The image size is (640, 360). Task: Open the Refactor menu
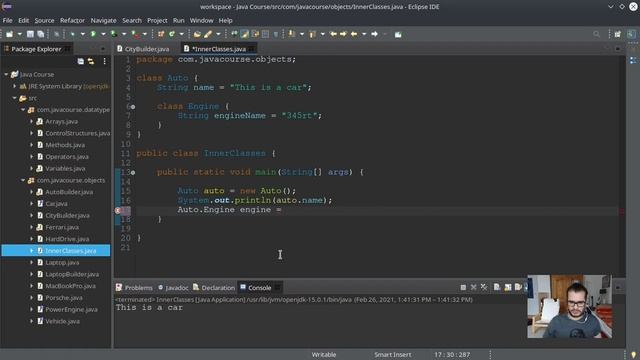click(x=72, y=20)
